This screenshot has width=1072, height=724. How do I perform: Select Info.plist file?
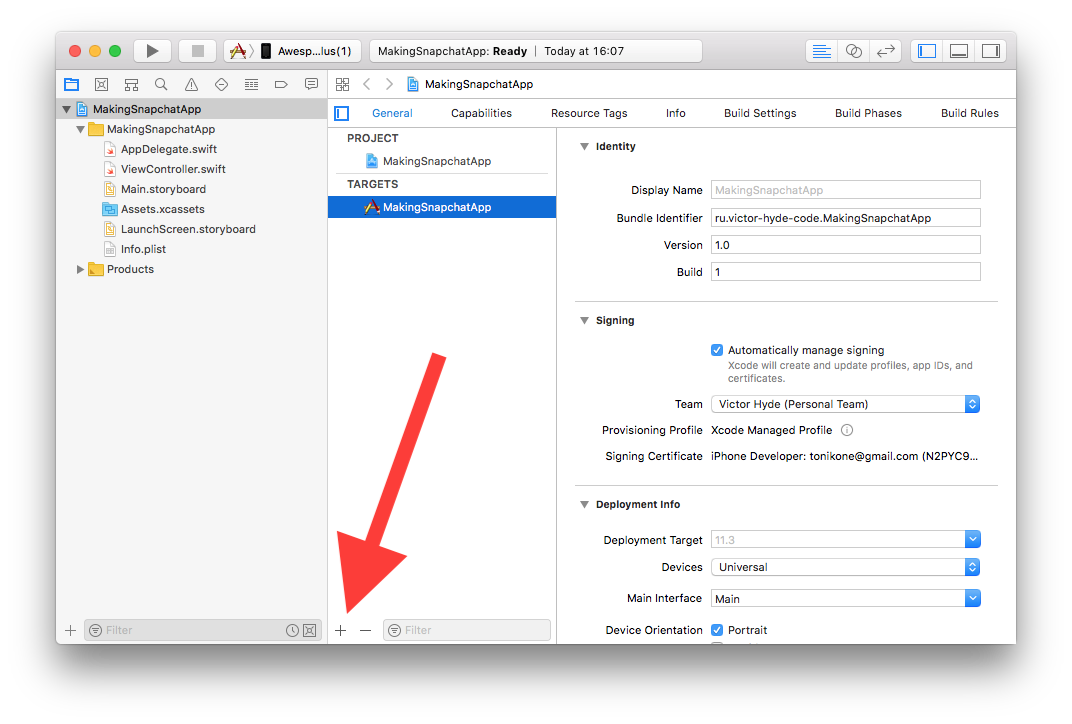click(143, 250)
